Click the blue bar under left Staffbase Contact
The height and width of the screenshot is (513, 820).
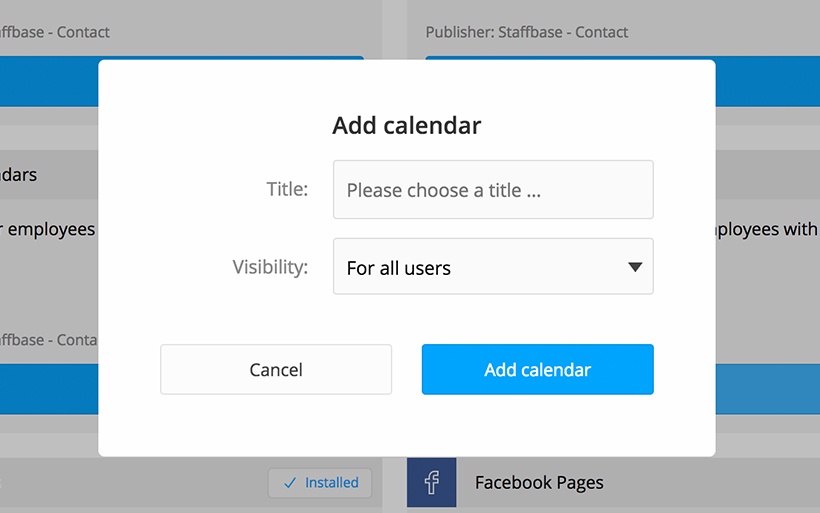click(x=49, y=82)
